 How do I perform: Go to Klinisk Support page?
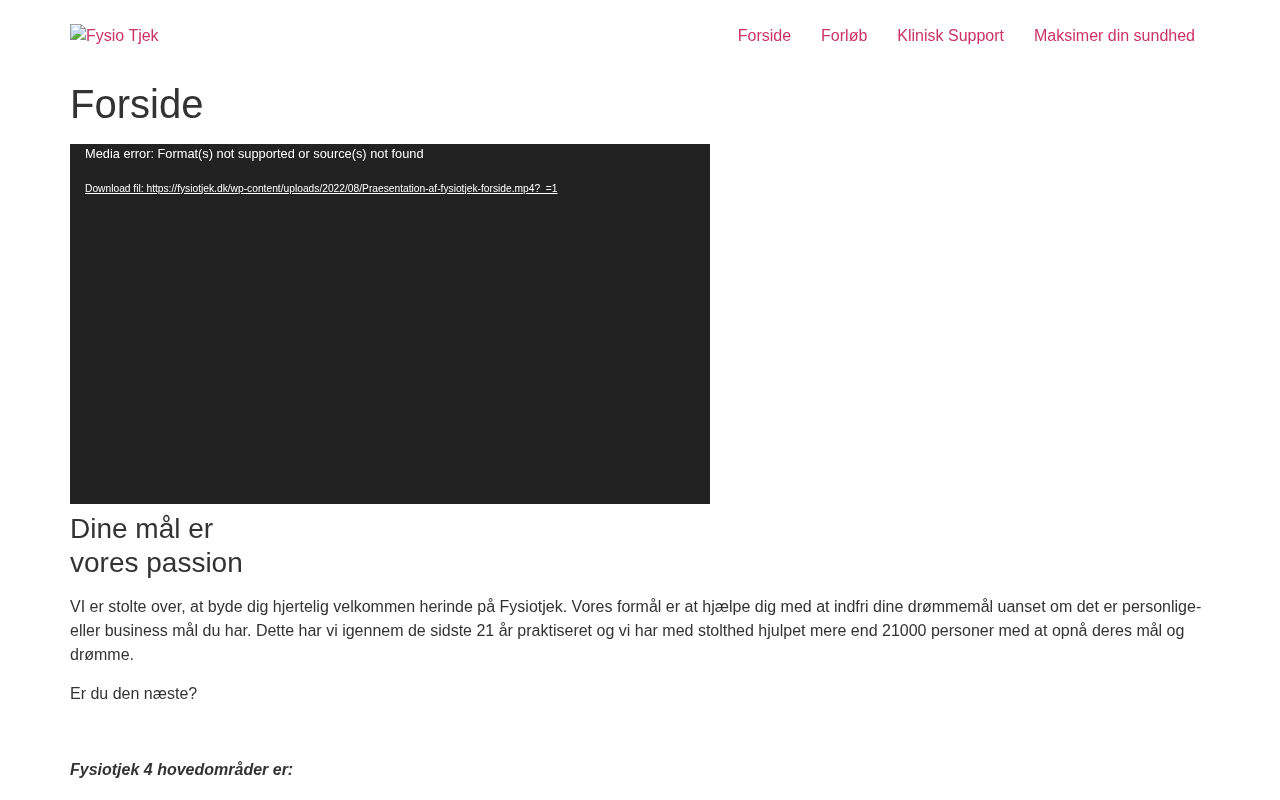point(950,36)
